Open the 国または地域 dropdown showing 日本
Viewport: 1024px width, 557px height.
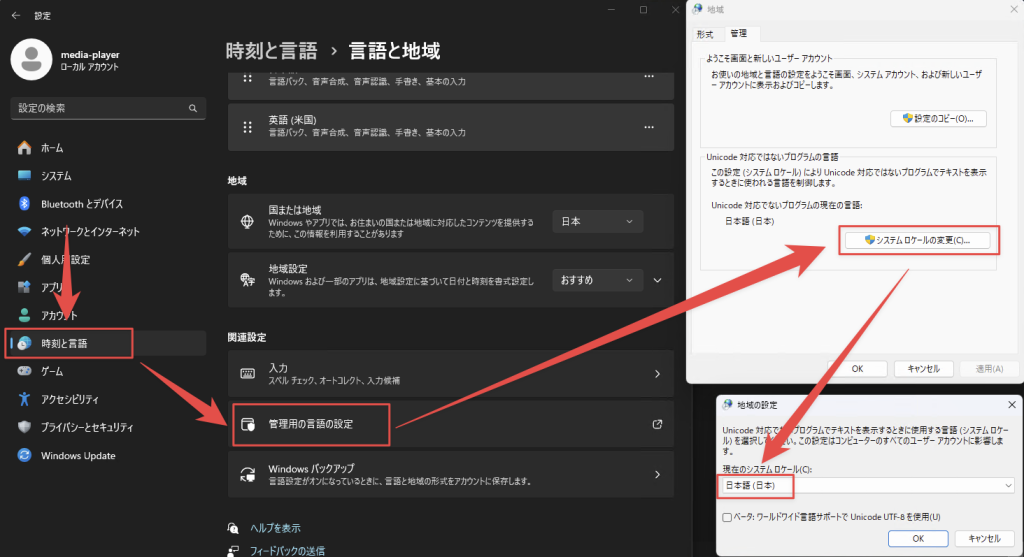[x=598, y=221]
